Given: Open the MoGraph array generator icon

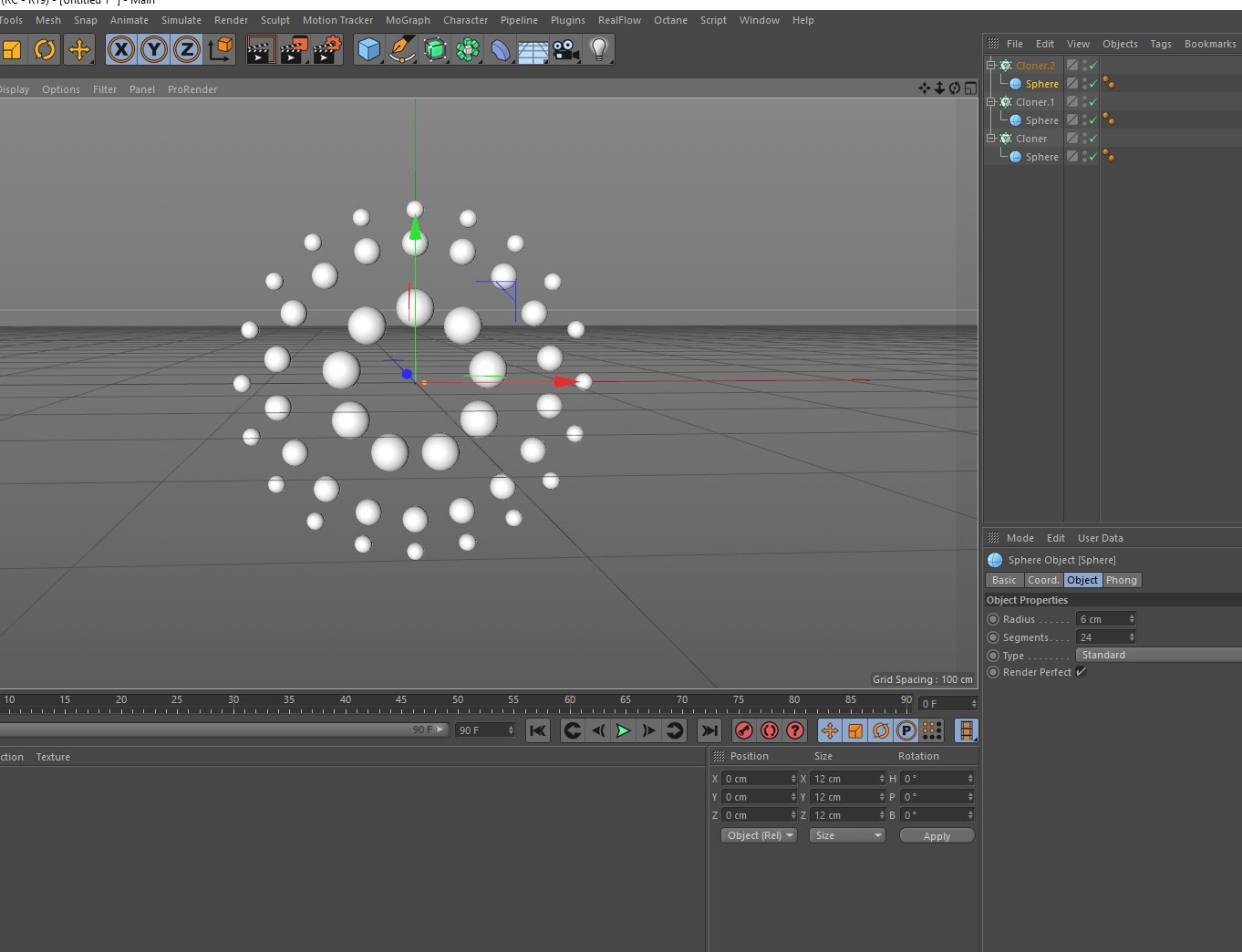Looking at the screenshot, I should pos(468,49).
